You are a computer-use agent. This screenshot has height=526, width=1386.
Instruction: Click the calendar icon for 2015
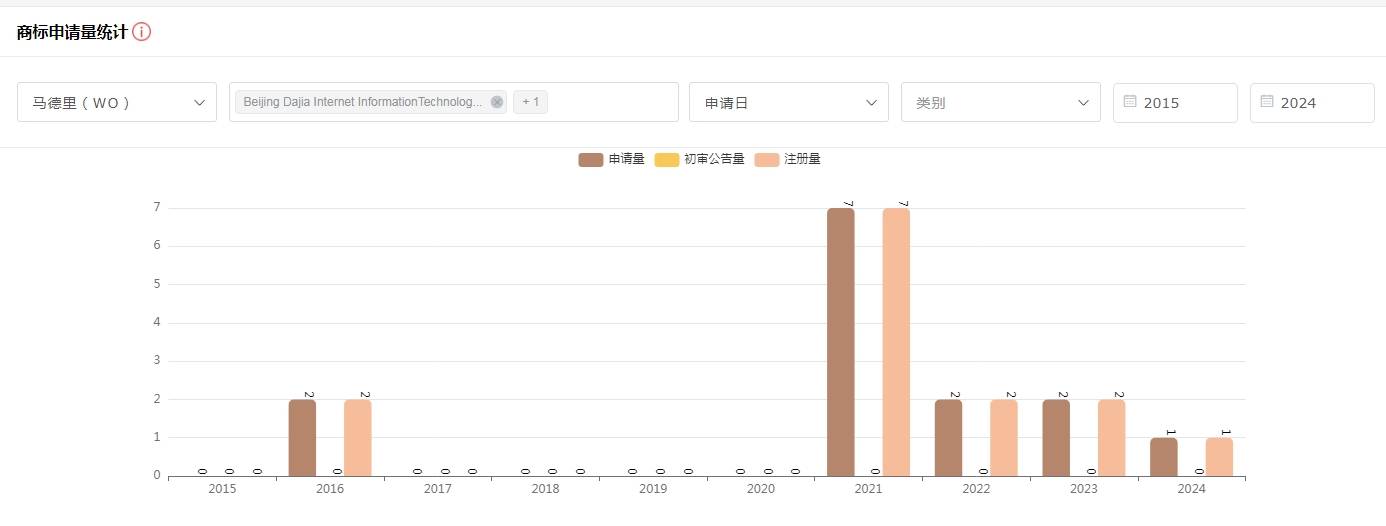pos(1130,102)
